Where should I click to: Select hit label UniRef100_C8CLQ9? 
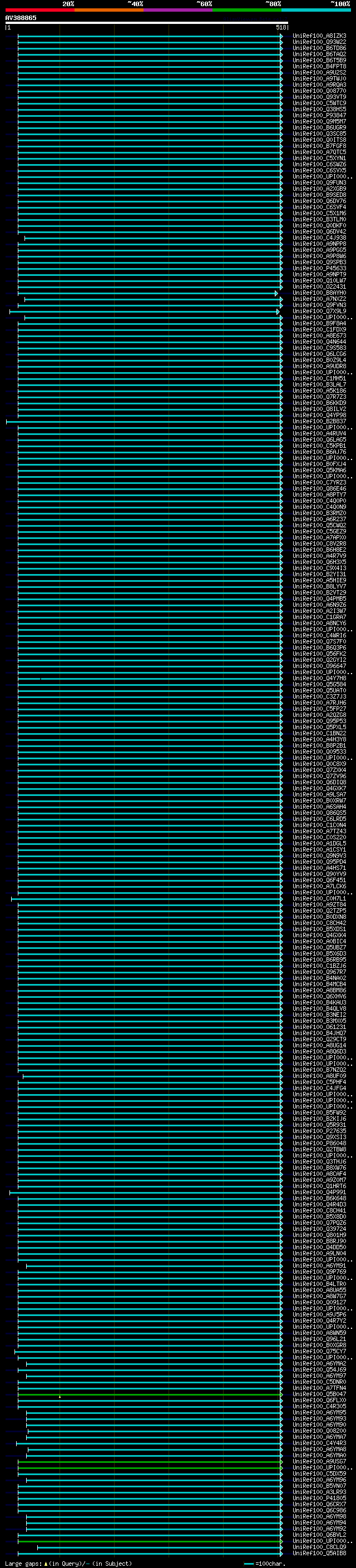click(319, 1547)
